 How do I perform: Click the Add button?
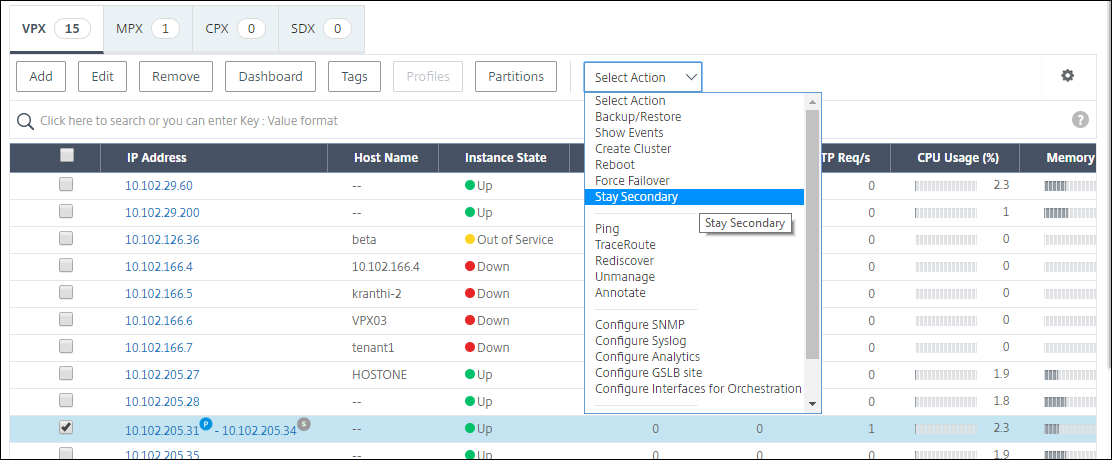pyautogui.click(x=41, y=77)
